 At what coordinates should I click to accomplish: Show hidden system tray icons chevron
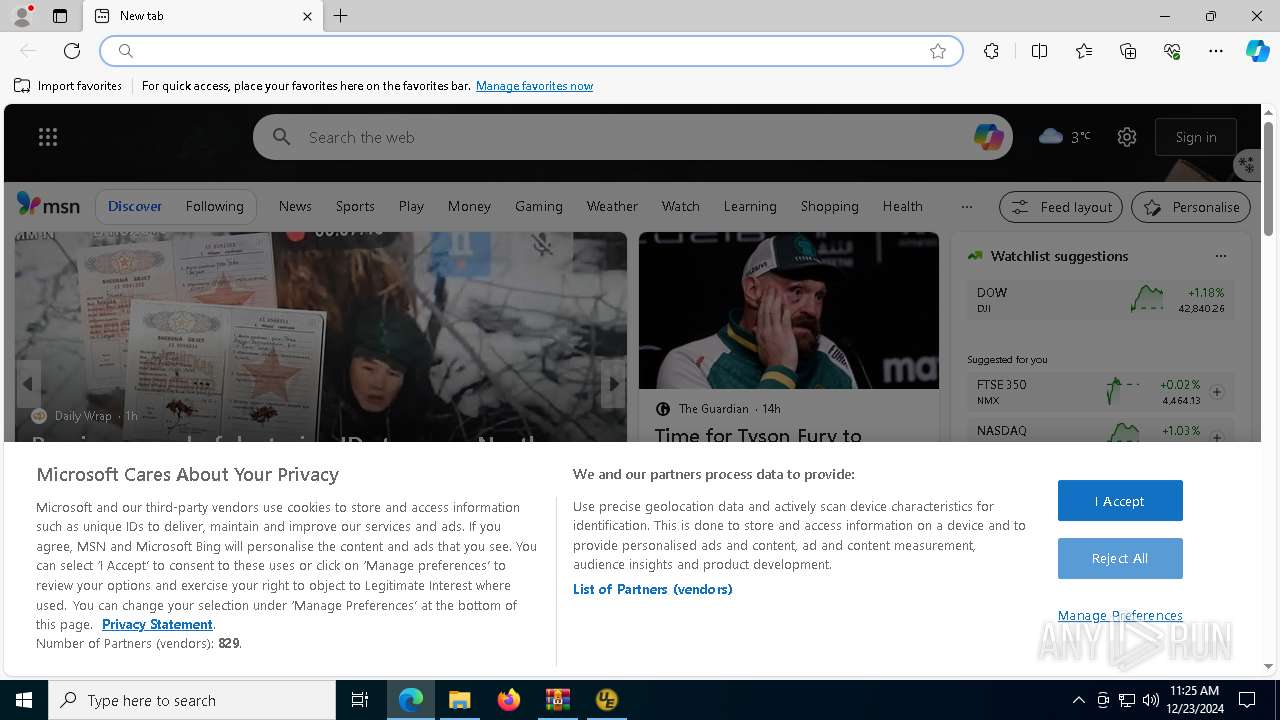click(x=1078, y=700)
